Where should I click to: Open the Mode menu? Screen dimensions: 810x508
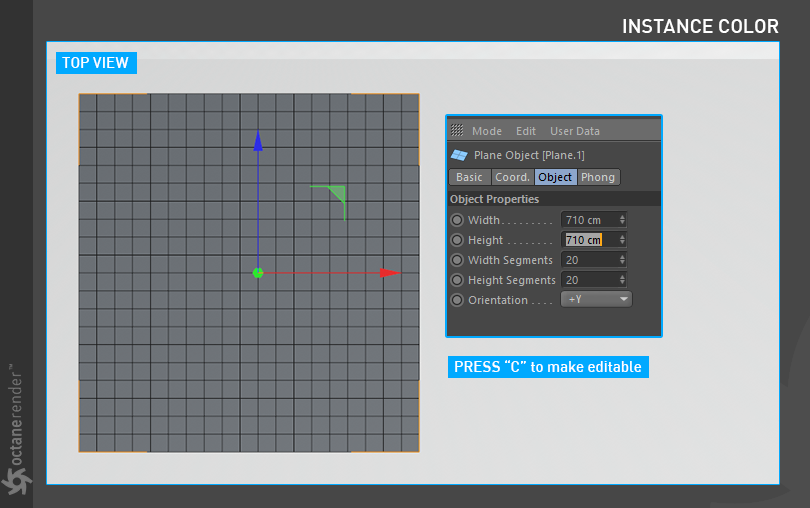[x=487, y=131]
